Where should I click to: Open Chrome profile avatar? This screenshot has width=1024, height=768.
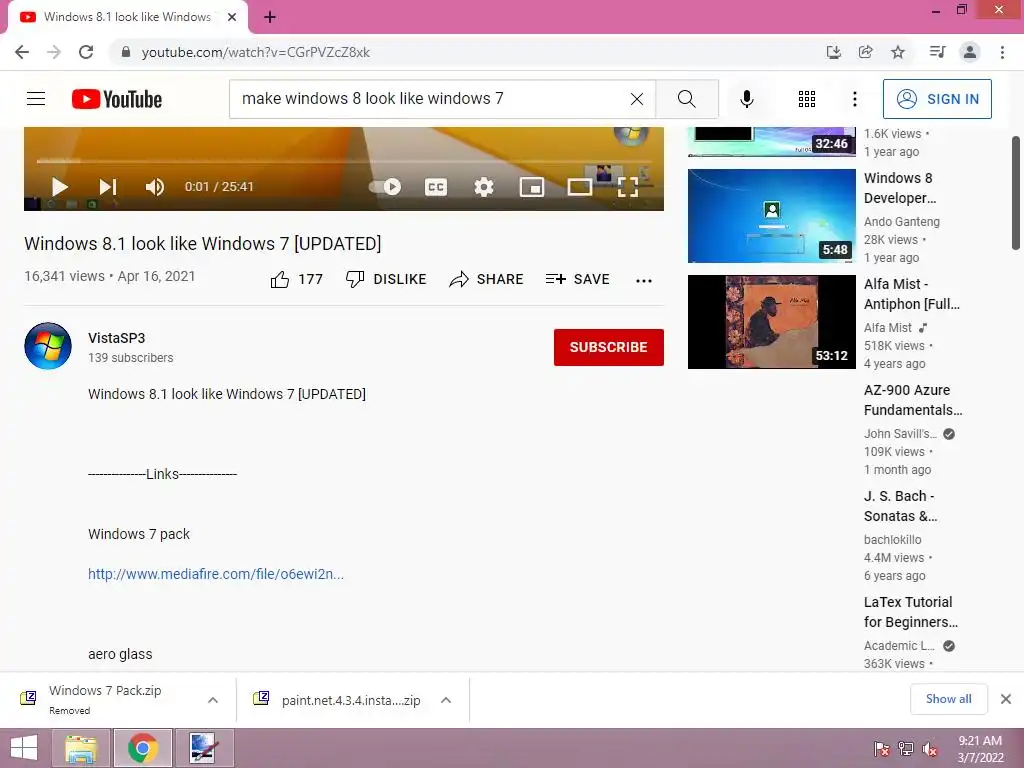click(x=970, y=52)
